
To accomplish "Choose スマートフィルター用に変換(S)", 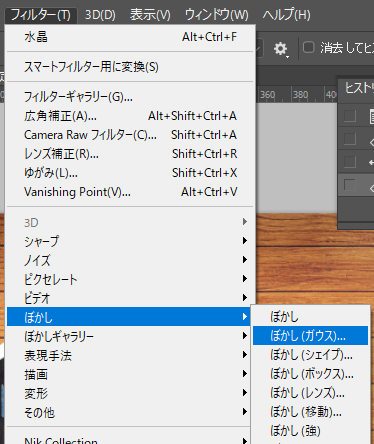I will click(x=130, y=67).
